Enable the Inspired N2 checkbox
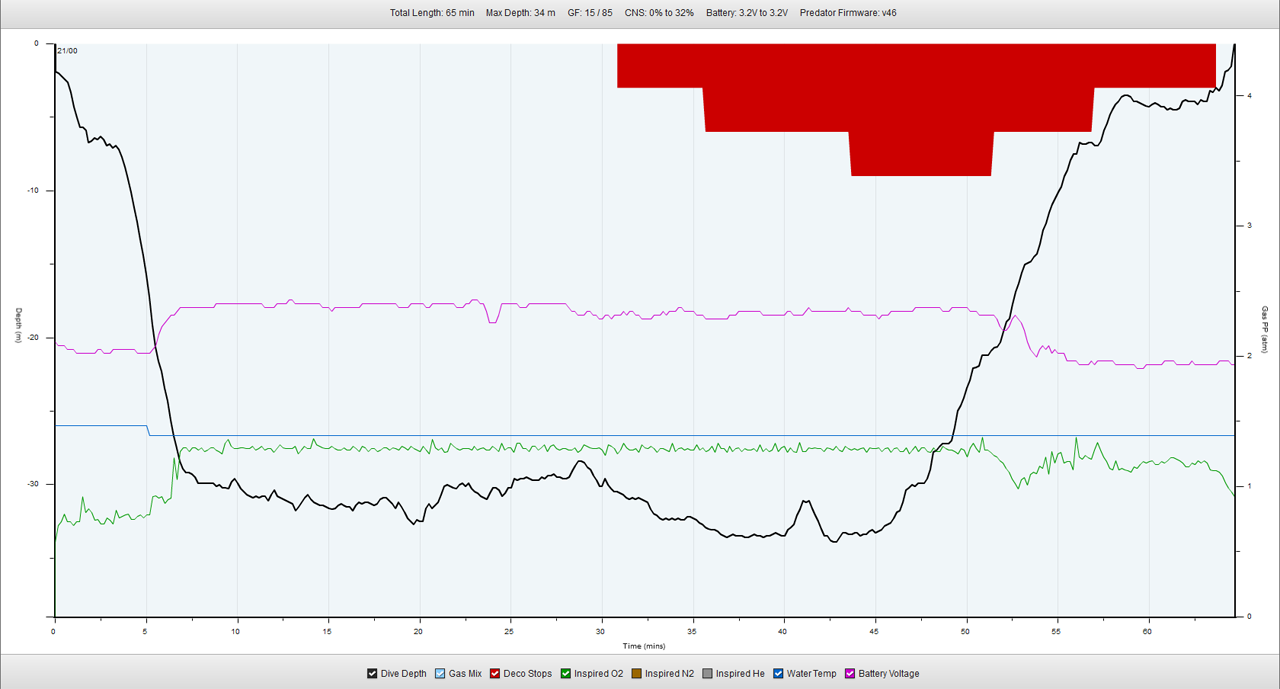This screenshot has width=1280, height=689. pyautogui.click(x=637, y=674)
